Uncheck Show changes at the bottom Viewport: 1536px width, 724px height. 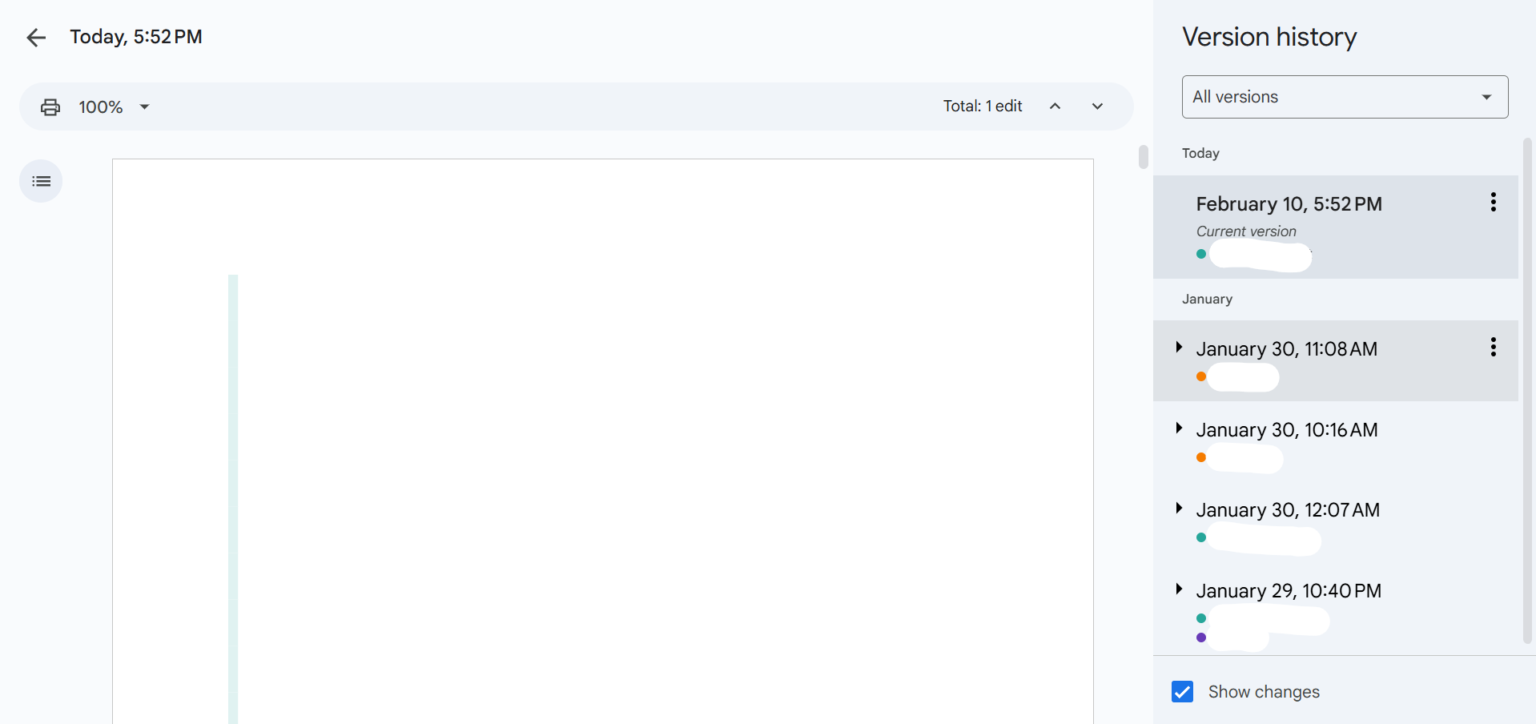click(1182, 691)
